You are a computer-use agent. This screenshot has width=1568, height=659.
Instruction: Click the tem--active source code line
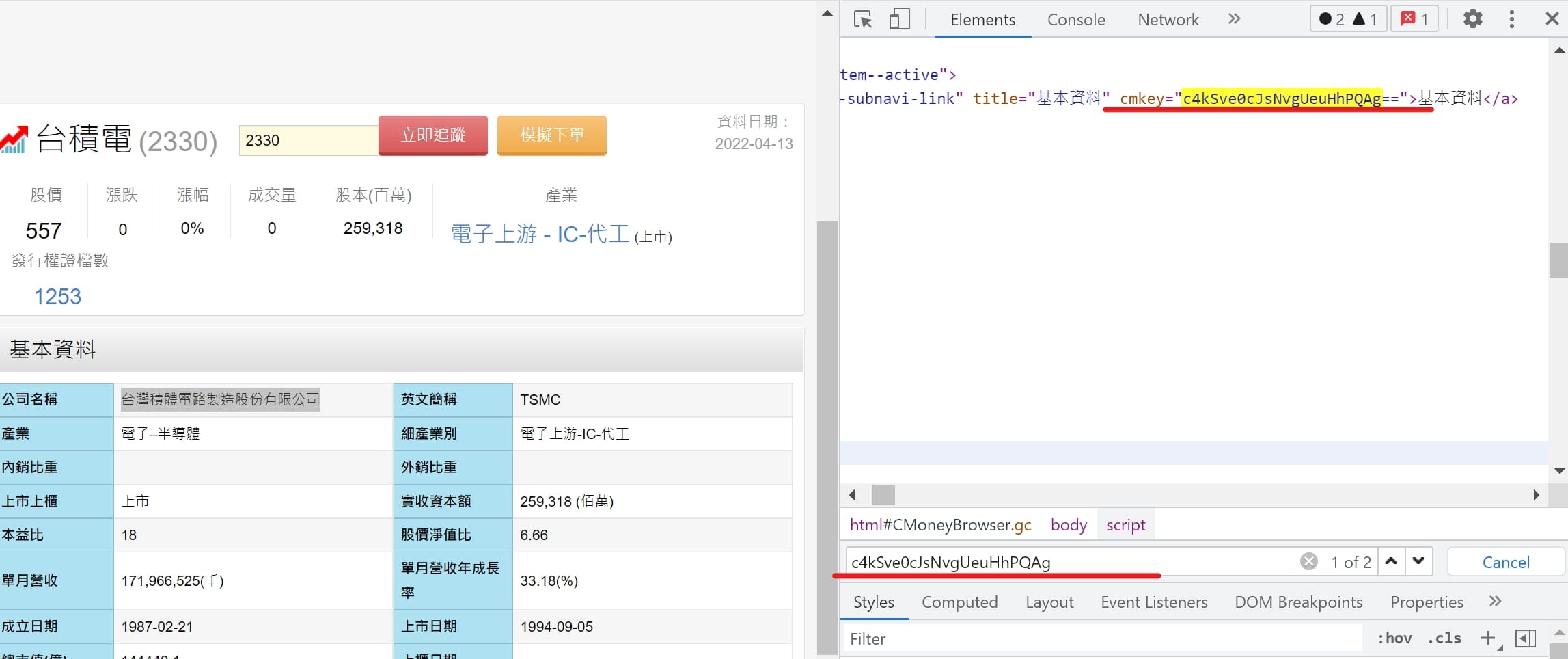[898, 75]
